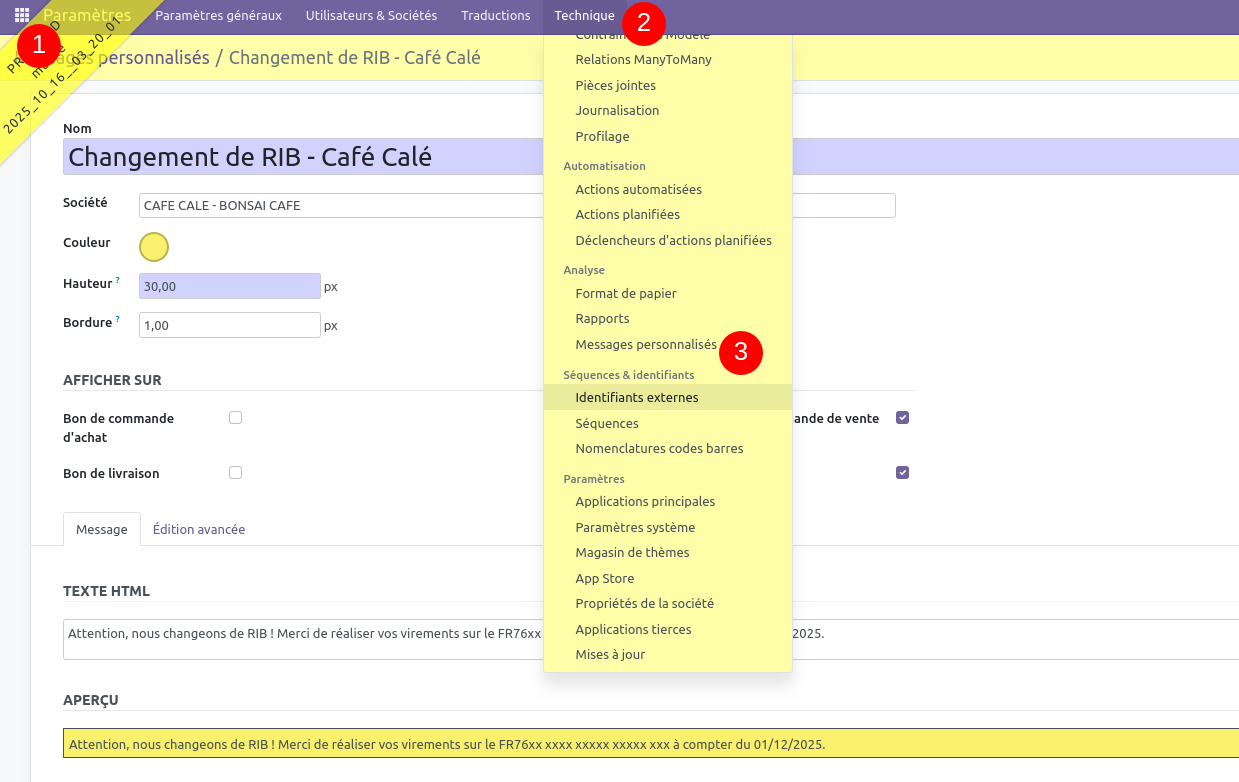Open the apps grid menu icon
Viewport: 1239px width, 782px height.
[x=22, y=16]
